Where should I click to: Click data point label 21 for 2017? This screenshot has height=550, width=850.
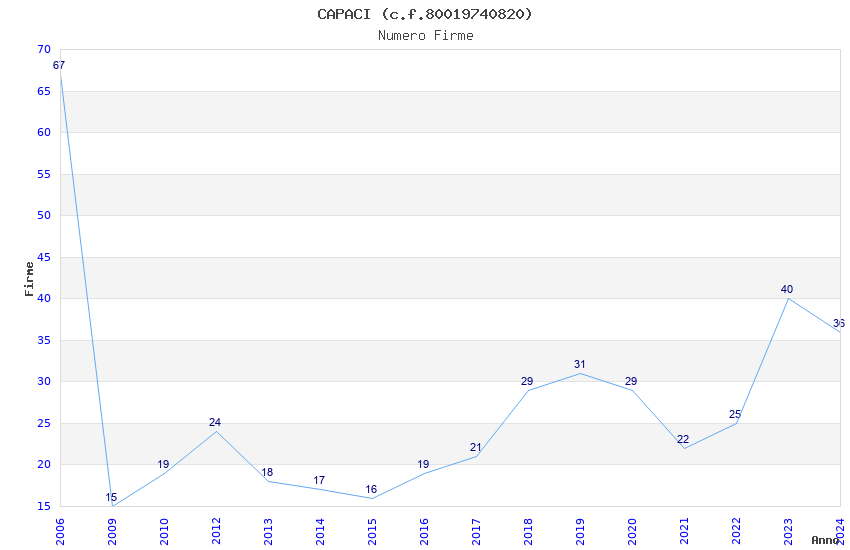475,448
